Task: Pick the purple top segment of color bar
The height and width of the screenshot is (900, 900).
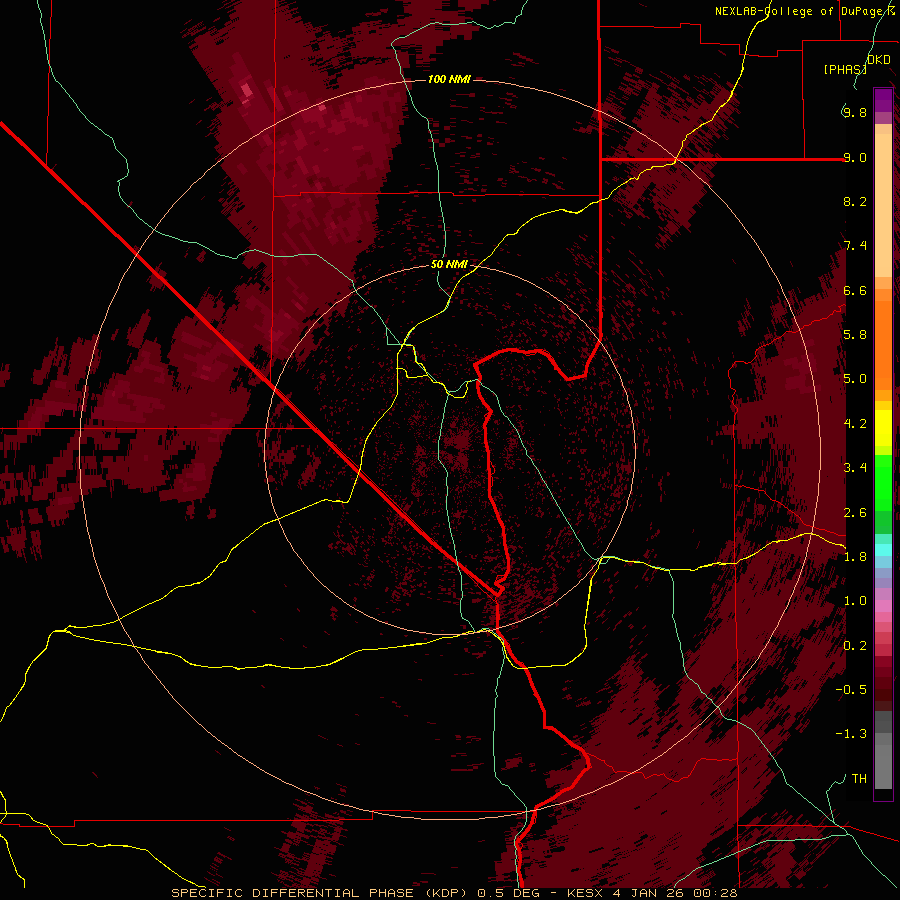Action: coord(883,100)
